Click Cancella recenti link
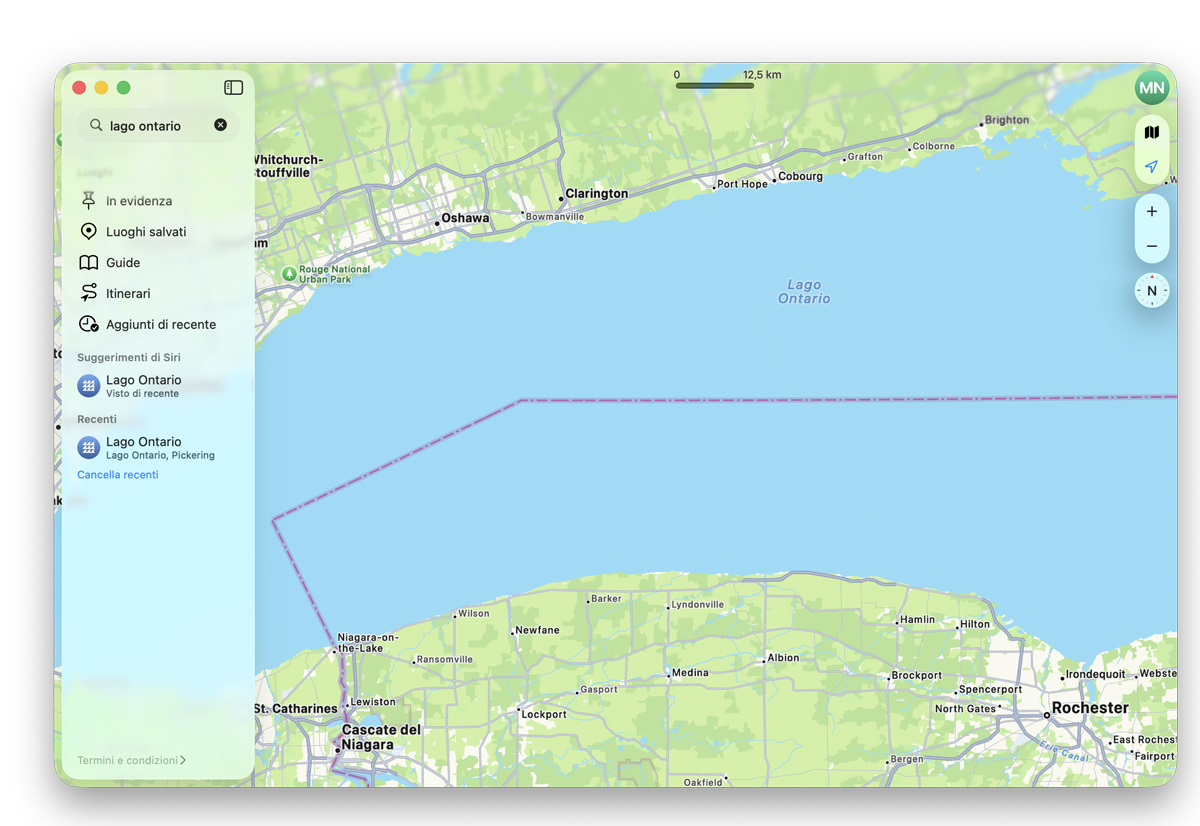This screenshot has height=826, width=1200. [118, 475]
